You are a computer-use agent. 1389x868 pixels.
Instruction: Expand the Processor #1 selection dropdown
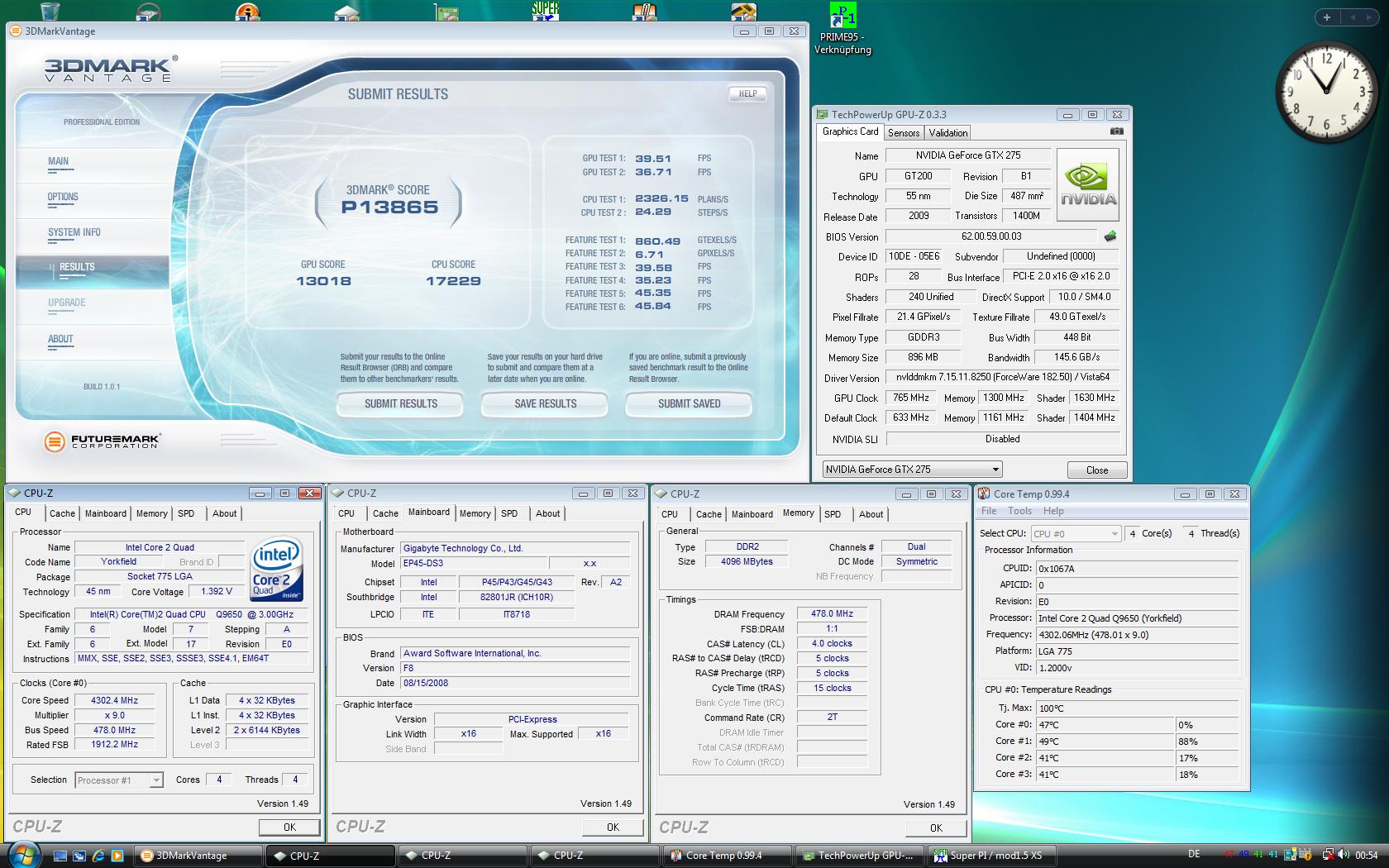(x=155, y=780)
